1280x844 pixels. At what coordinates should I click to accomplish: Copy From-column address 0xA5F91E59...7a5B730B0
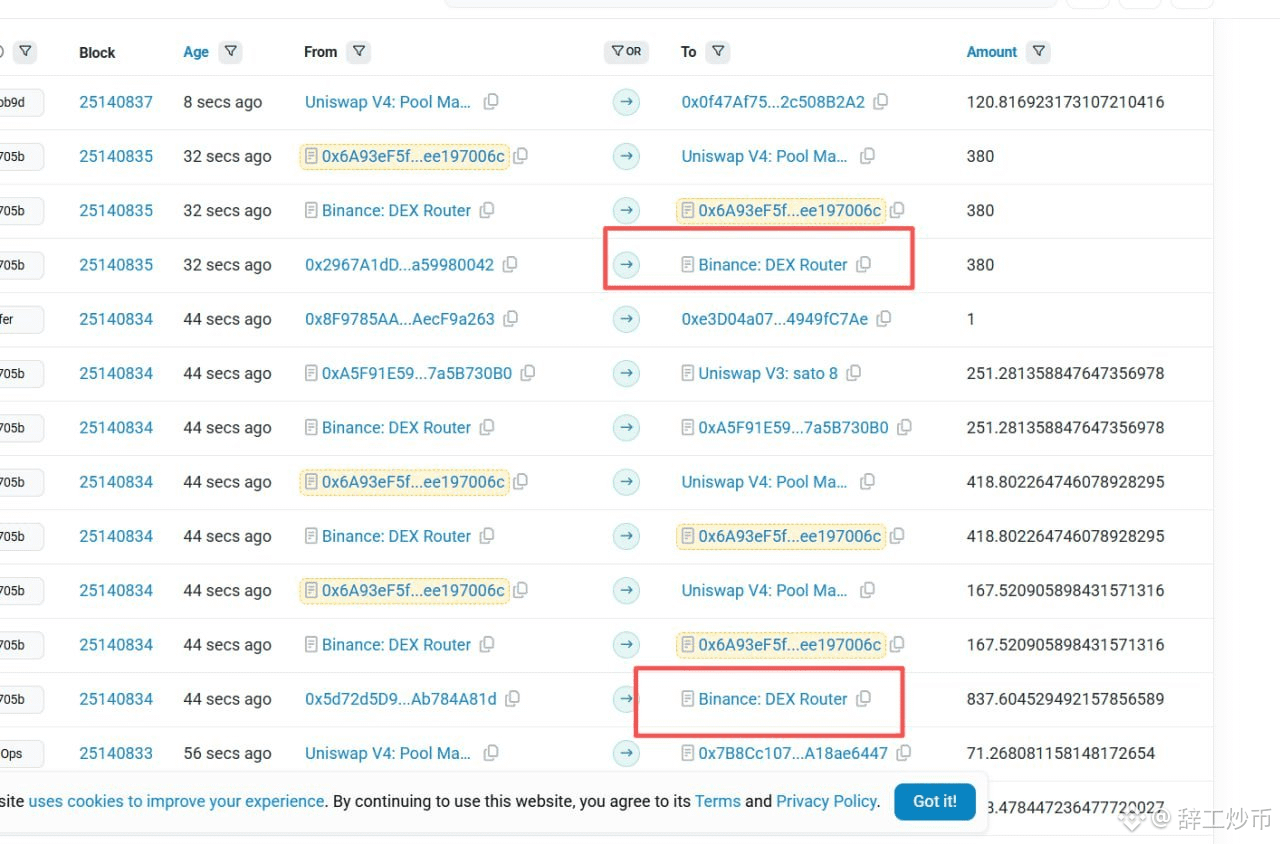[528, 373]
